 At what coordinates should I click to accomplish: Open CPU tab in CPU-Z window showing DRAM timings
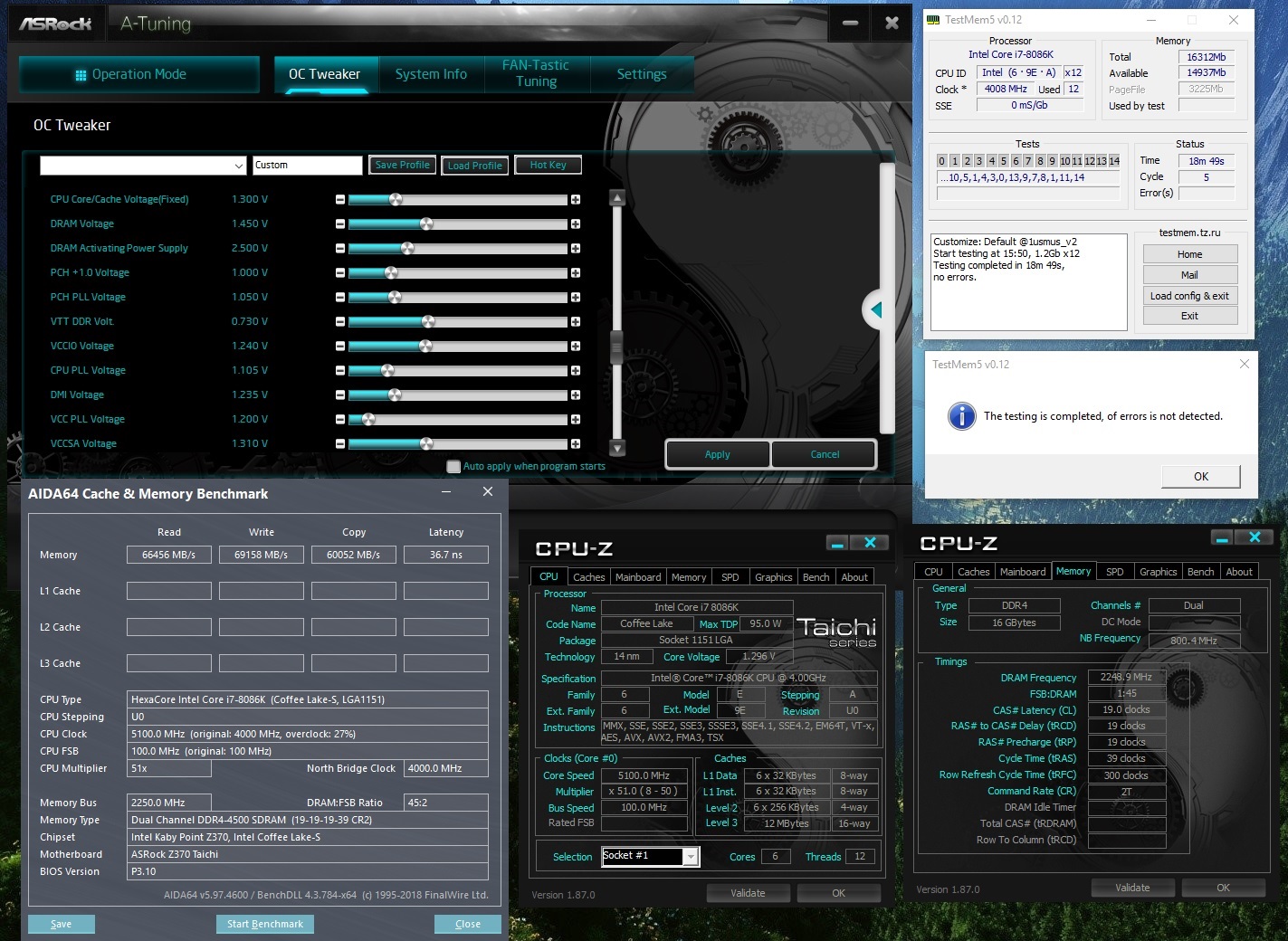click(933, 572)
